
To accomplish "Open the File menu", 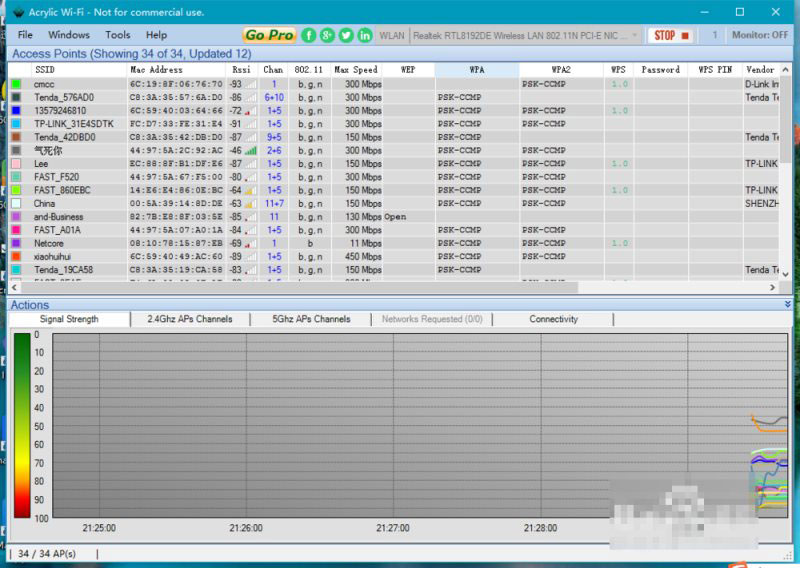I will click(25, 35).
